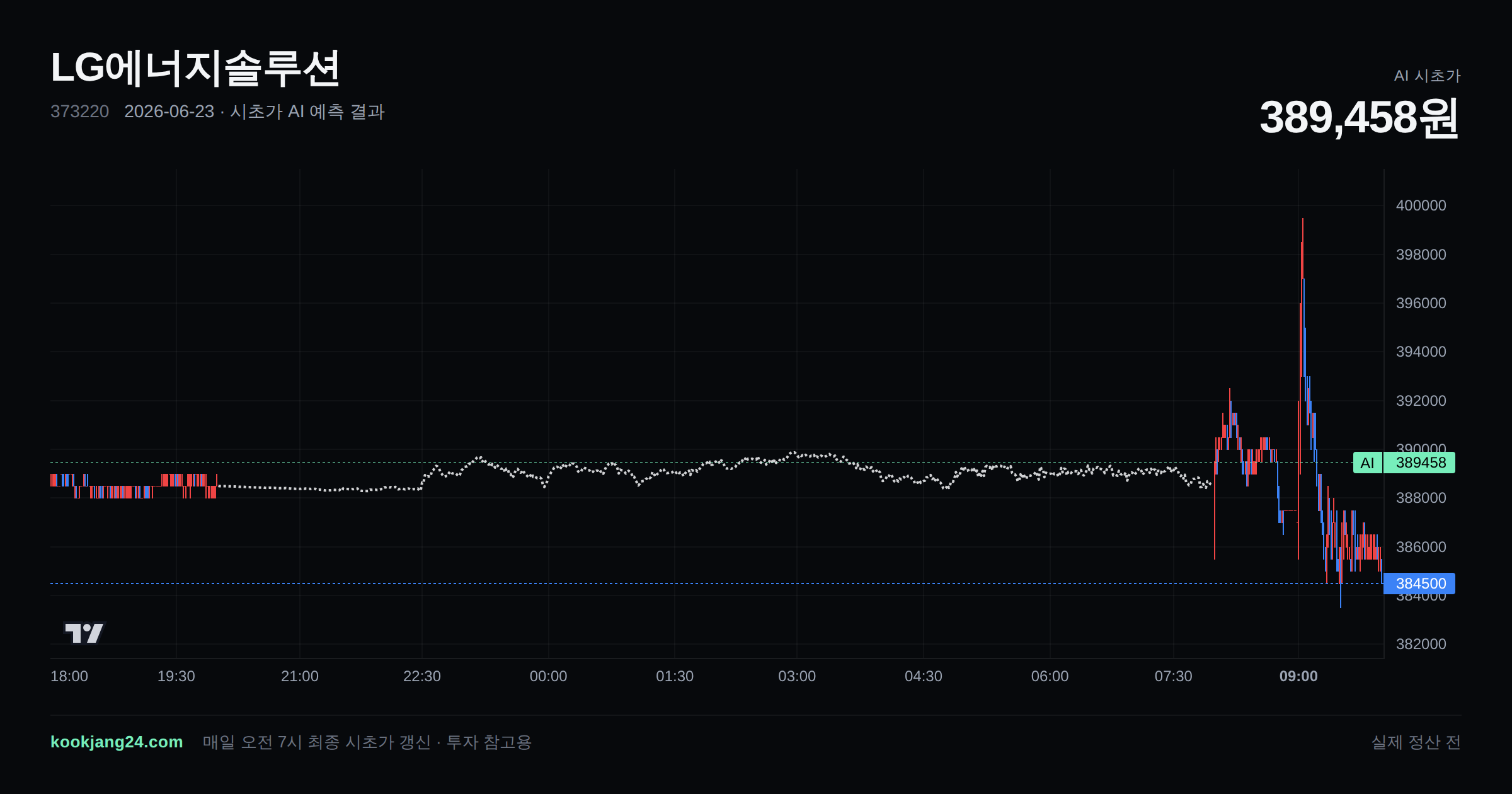The height and width of the screenshot is (794, 1512).
Task: Click the 22:30 time axis label
Action: click(422, 676)
